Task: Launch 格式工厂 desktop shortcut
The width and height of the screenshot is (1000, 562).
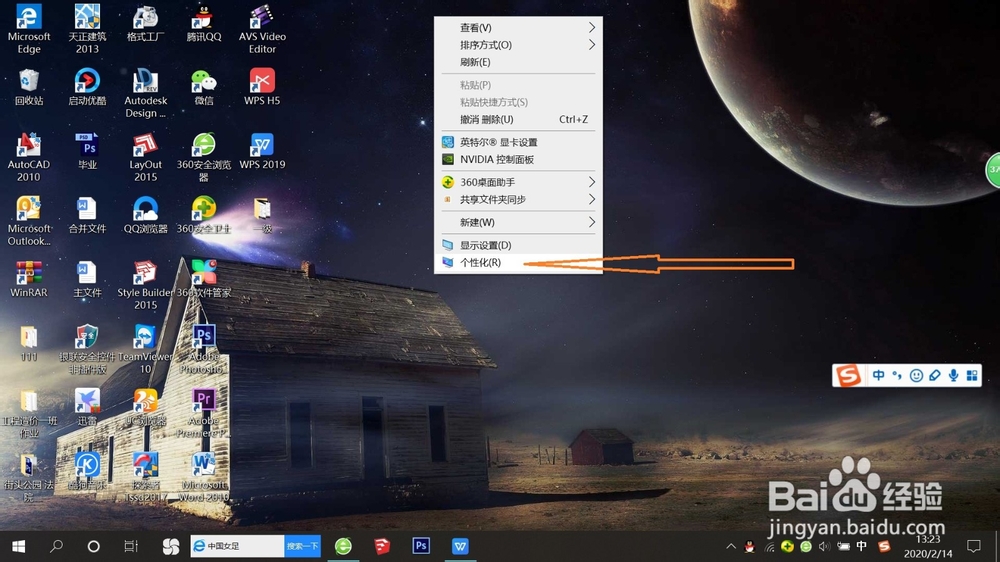Action: click(x=145, y=24)
